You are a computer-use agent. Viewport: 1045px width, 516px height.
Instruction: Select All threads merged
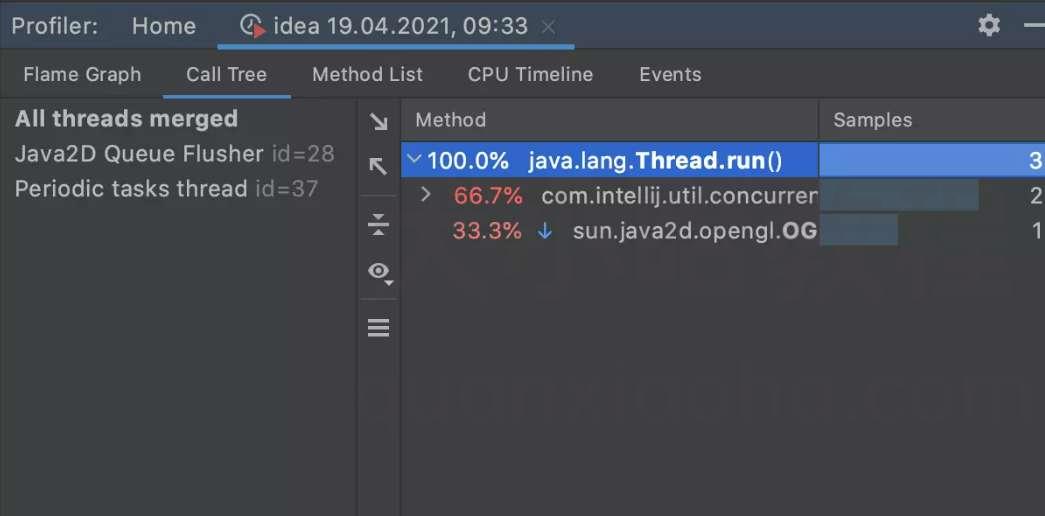(x=126, y=119)
